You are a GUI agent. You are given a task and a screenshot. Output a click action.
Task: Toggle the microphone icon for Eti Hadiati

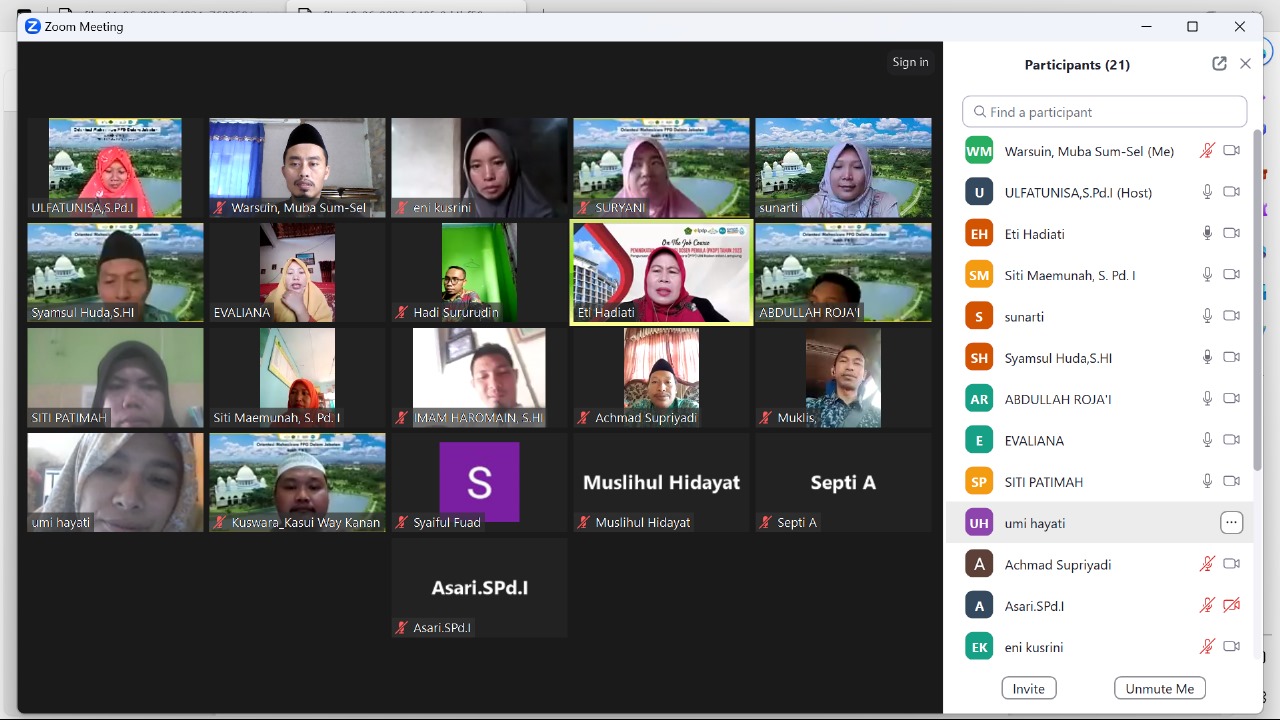[x=1207, y=234]
